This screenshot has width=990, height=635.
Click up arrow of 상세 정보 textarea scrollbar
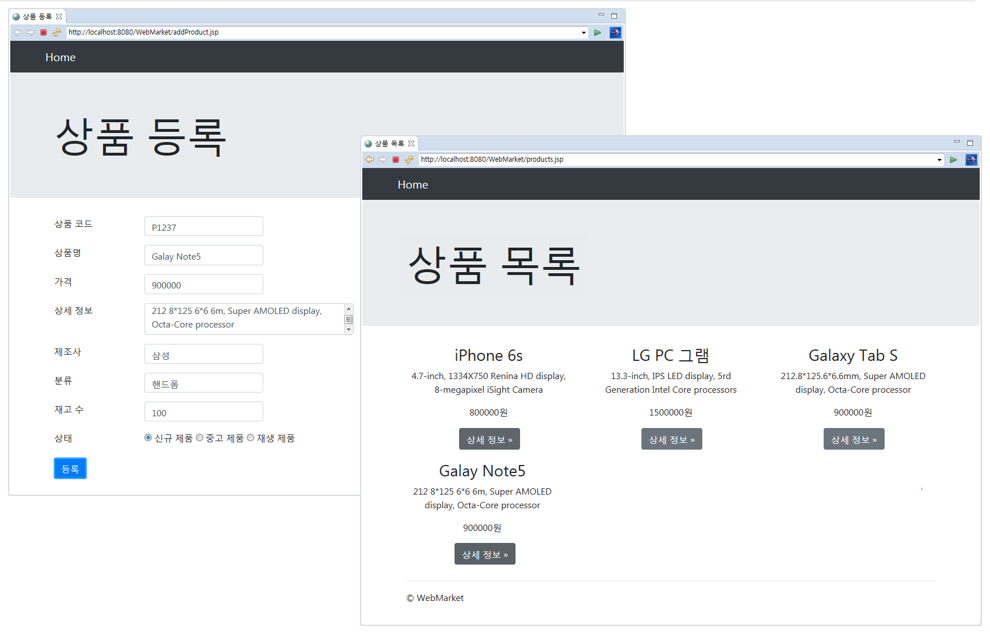click(349, 309)
